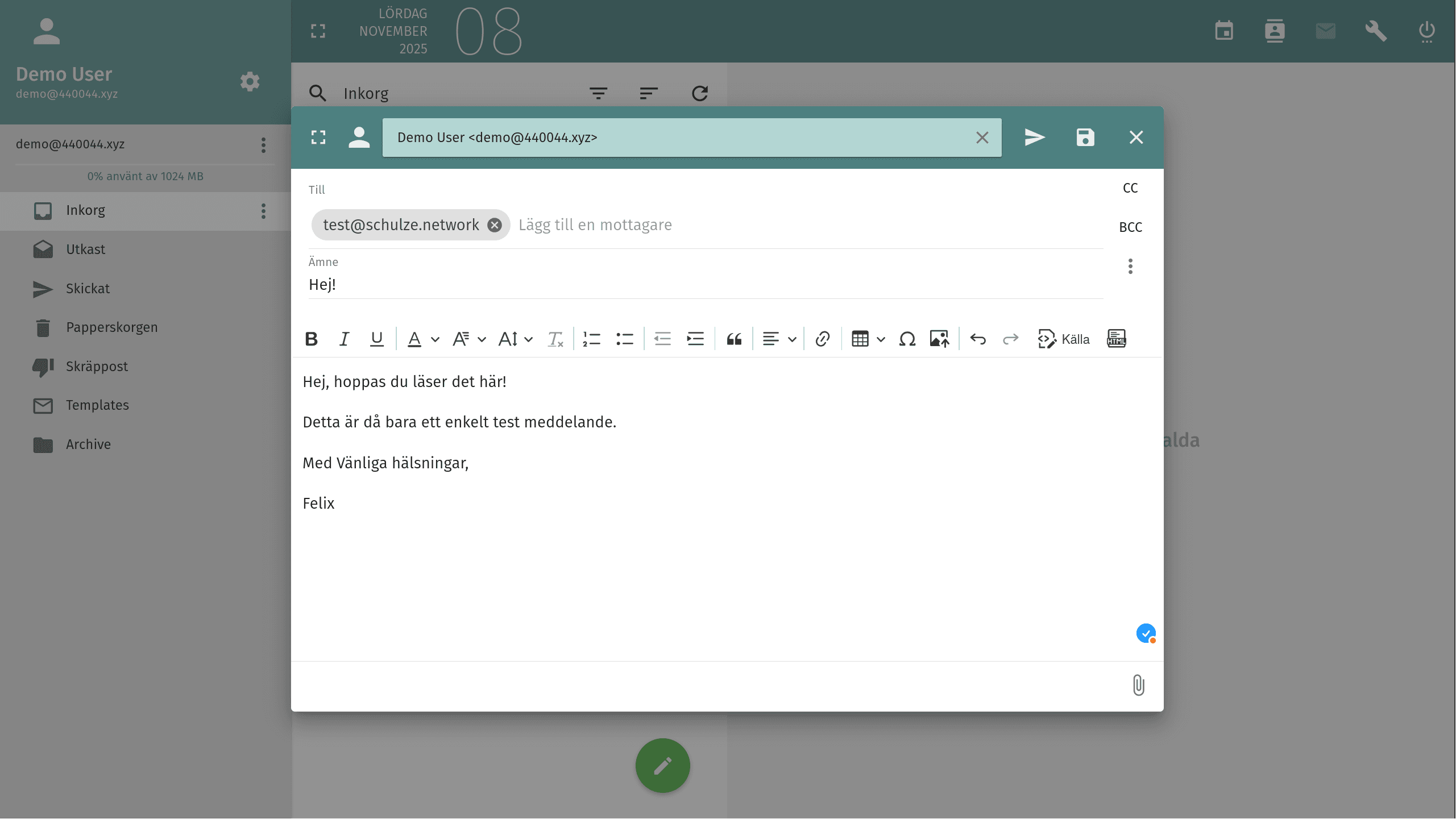Open the insert table dropdown

tap(881, 339)
